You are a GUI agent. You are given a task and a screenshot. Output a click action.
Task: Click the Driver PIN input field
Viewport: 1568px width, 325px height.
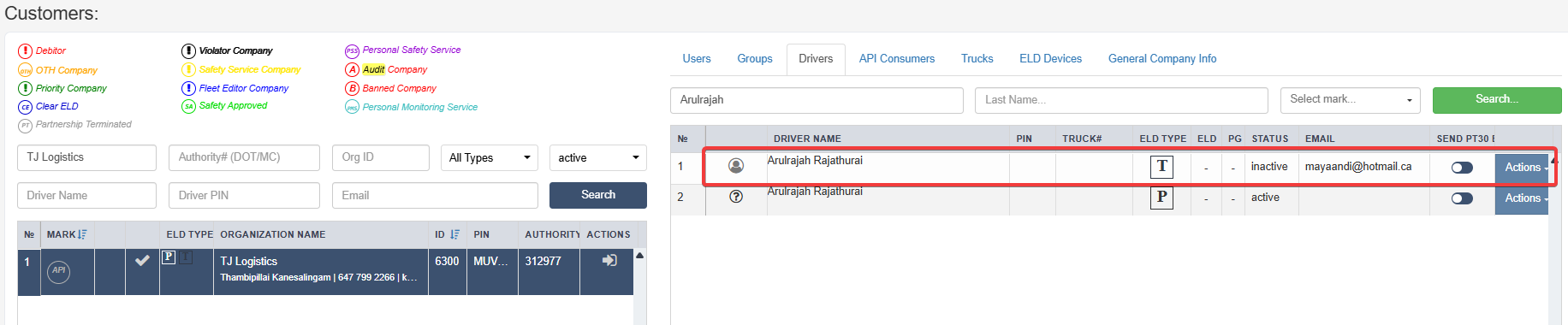[244, 195]
